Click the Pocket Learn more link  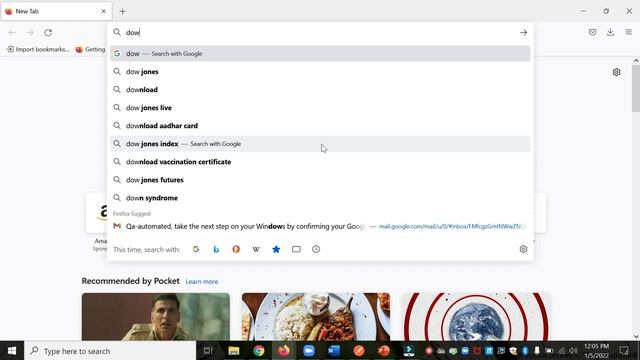pos(202,282)
